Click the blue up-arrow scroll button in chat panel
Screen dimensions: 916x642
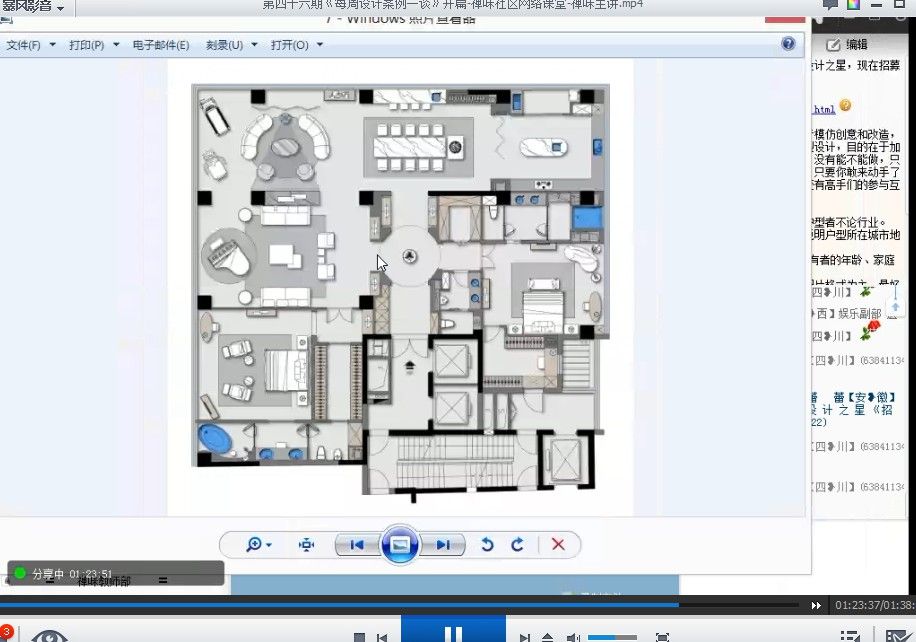(x=895, y=307)
